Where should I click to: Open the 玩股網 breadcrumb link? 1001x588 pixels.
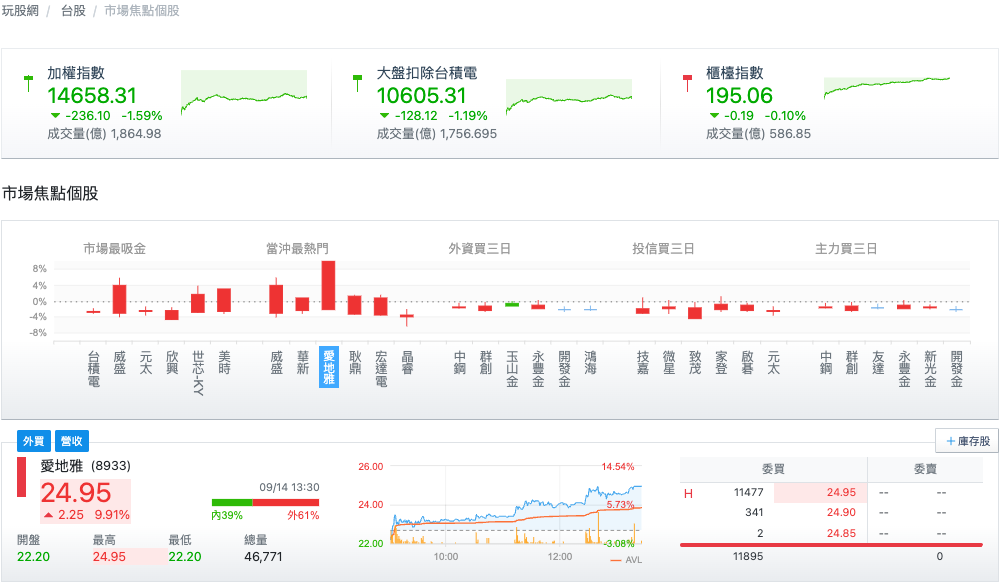(20, 11)
